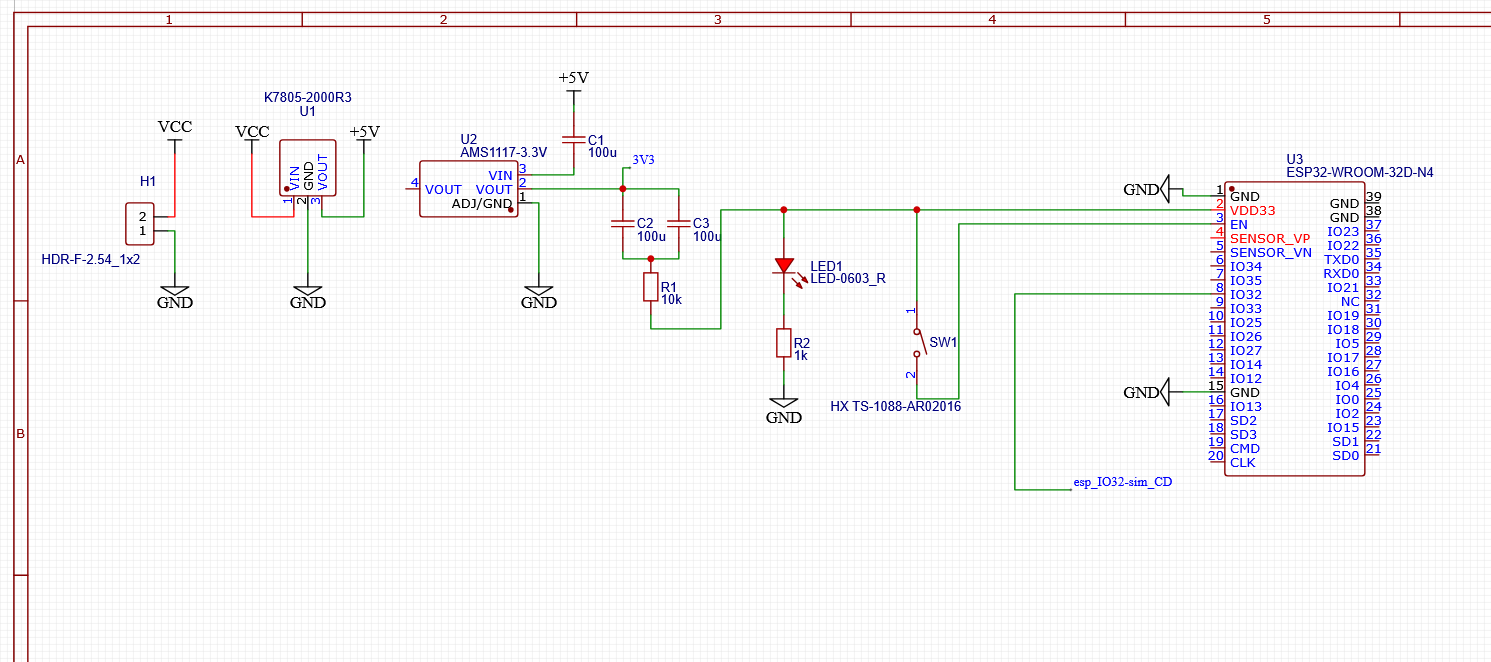The image size is (1491, 662).
Task: Select the R2 1k resistor
Action: tap(784, 343)
